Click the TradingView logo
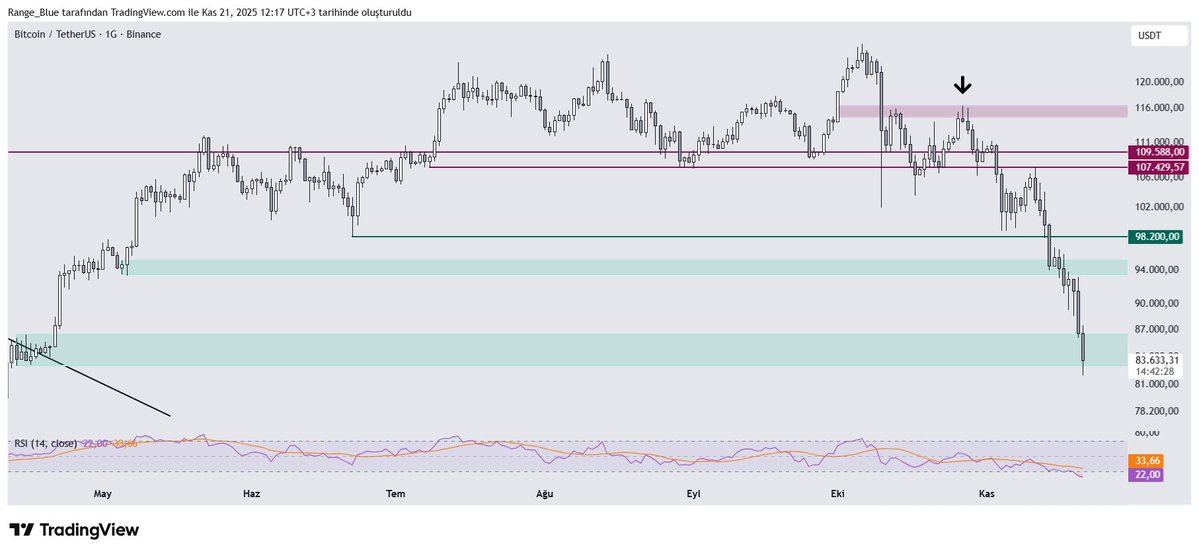Viewport: 1199px width, 554px height. click(x=74, y=530)
